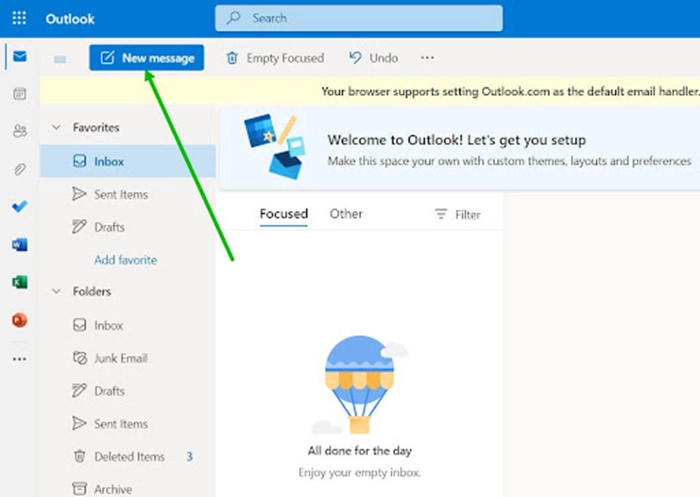The image size is (700, 497).
Task: Open the Junk Email folder
Action: tap(120, 358)
